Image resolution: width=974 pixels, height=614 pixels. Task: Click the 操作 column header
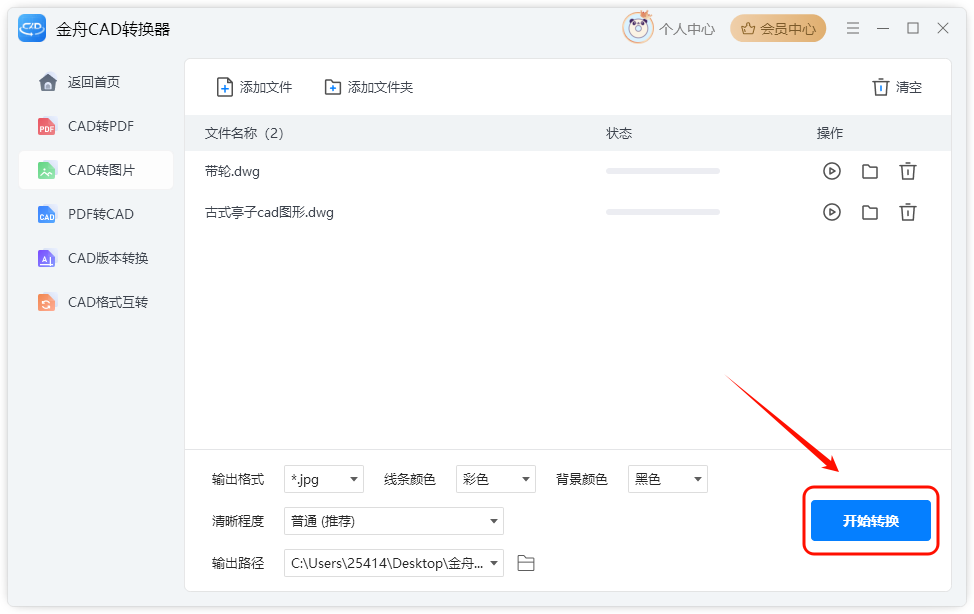tap(830, 133)
